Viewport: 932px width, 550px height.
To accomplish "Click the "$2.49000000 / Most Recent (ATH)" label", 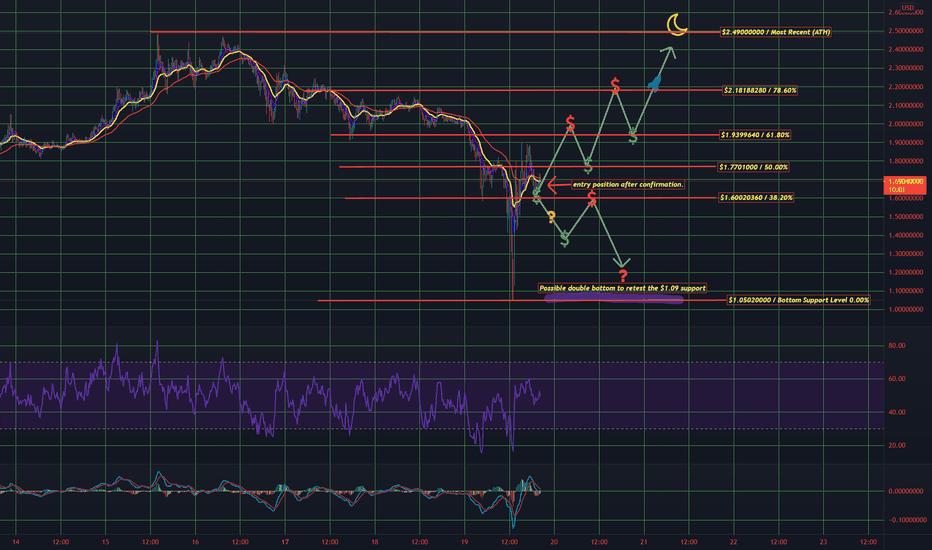I will (x=775, y=32).
